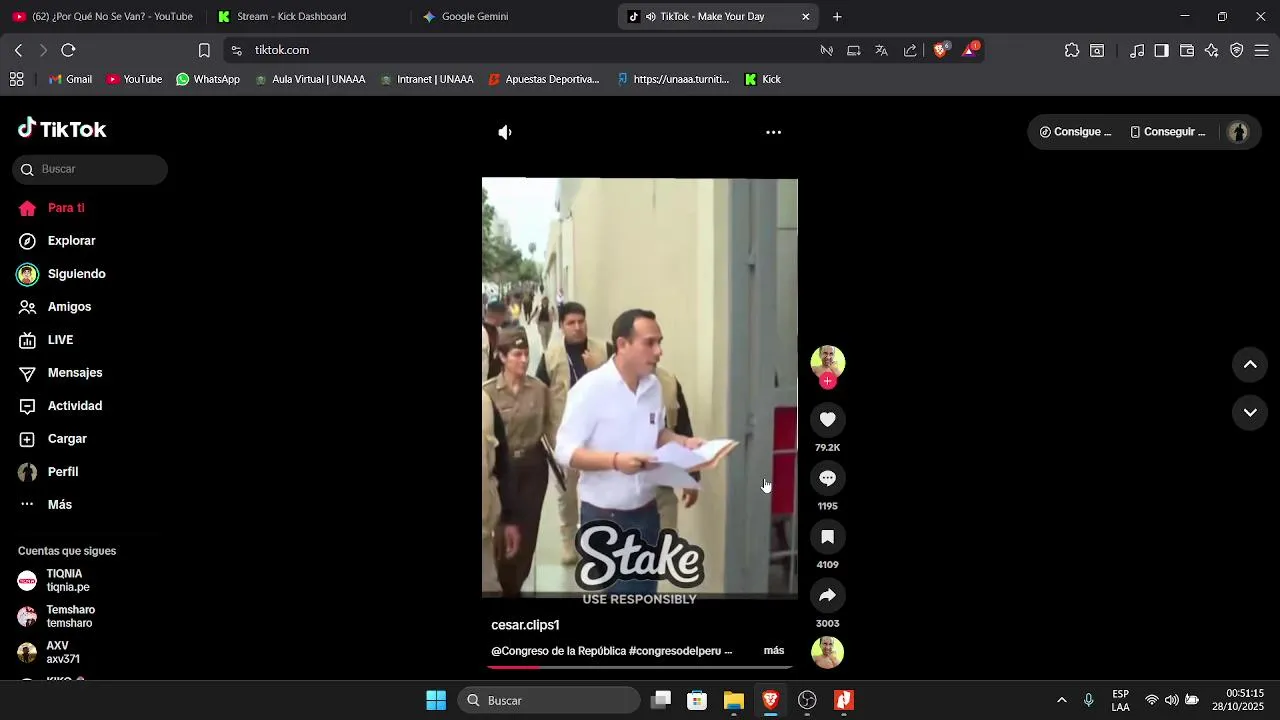The image size is (1280, 720).
Task: Click the TikTok sidebar search field
Action: click(90, 169)
